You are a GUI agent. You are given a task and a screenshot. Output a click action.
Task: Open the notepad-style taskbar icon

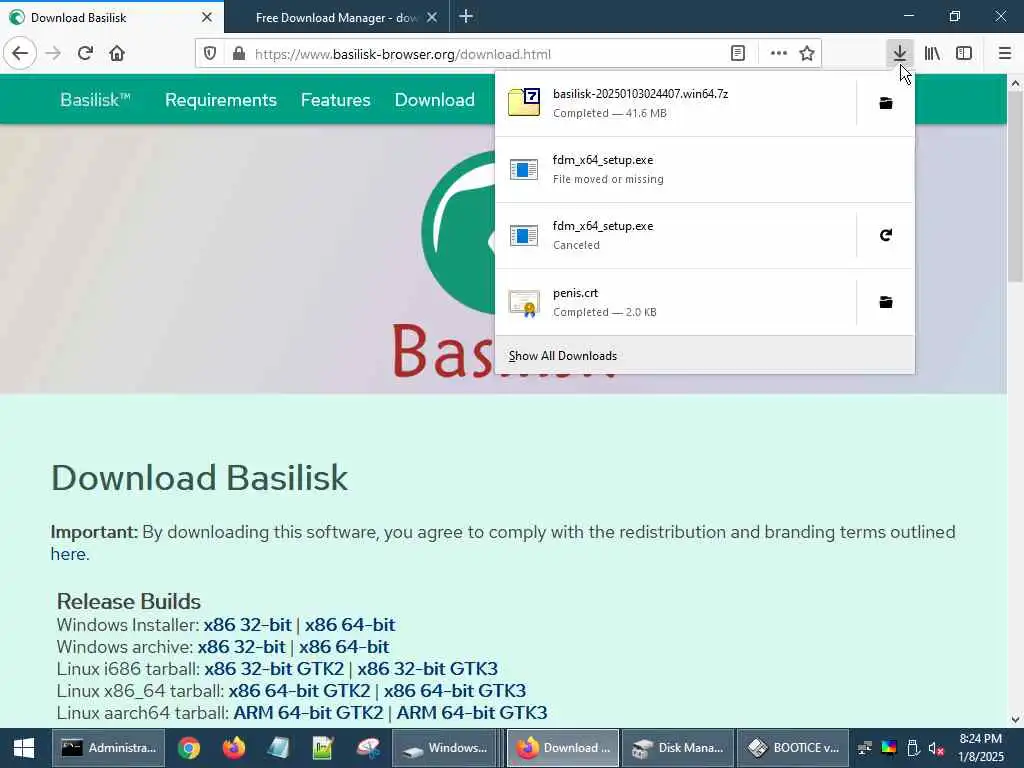tap(278, 748)
